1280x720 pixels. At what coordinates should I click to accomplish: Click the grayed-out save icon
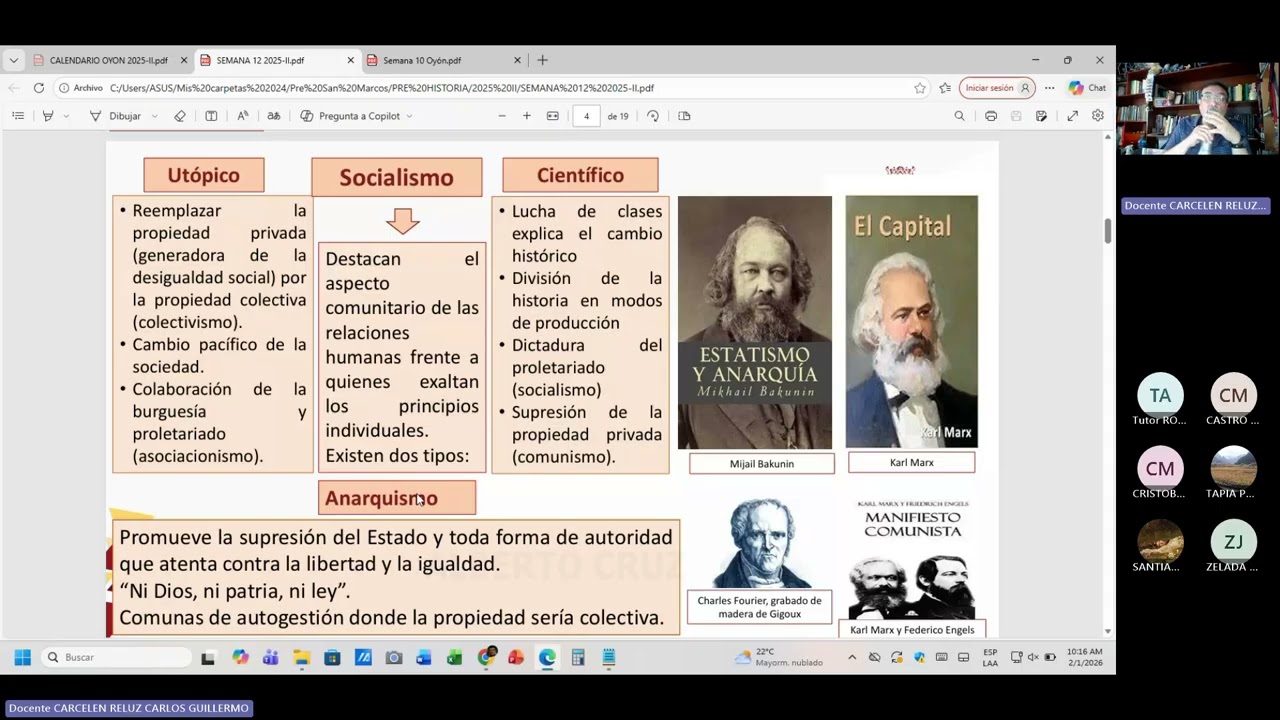[x=1016, y=116]
